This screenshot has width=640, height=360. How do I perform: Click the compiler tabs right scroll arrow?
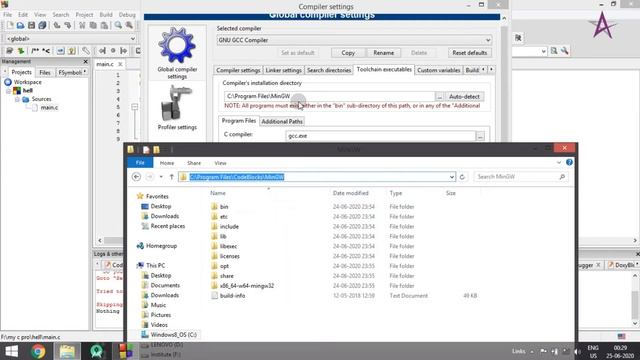491,70
